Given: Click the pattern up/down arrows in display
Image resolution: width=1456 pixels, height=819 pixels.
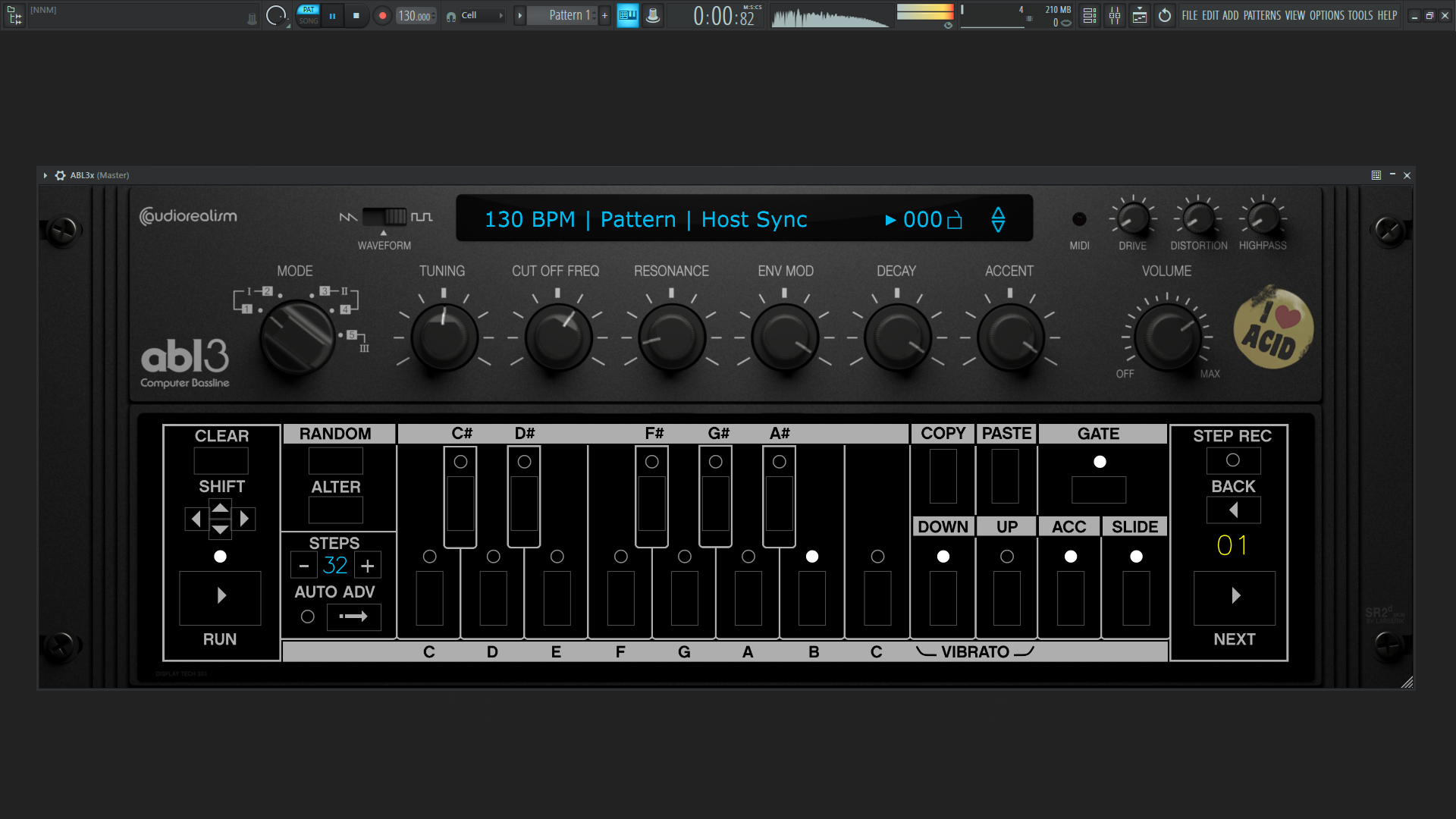Looking at the screenshot, I should point(998,219).
